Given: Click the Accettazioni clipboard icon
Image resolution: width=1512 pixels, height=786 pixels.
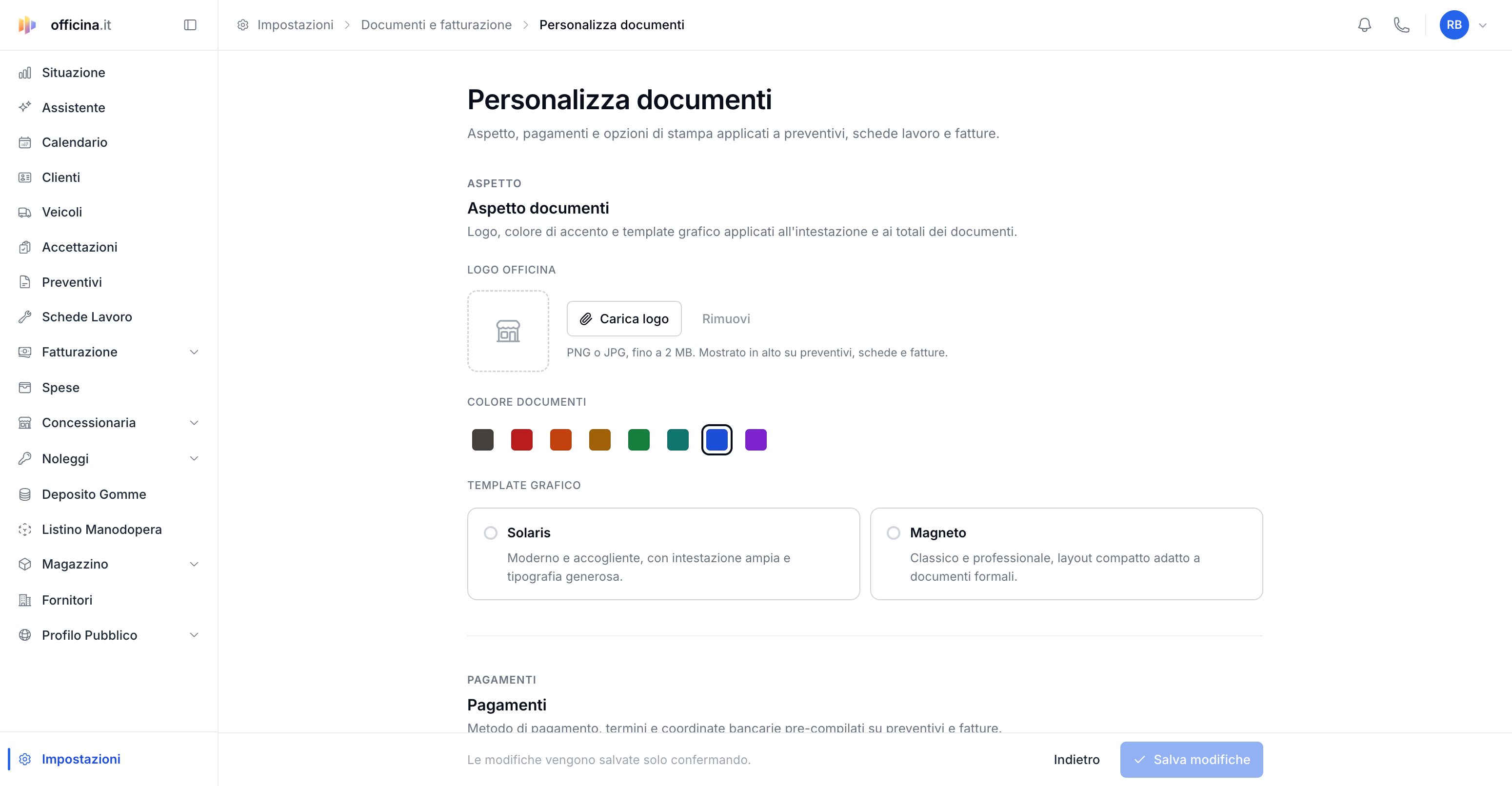Looking at the screenshot, I should click(25, 248).
